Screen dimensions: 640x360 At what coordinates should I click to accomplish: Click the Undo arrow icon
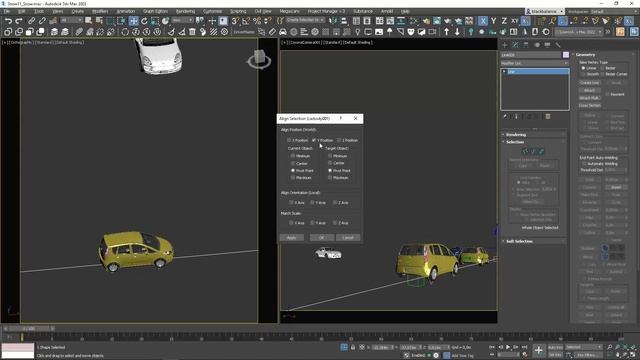tap(8, 21)
